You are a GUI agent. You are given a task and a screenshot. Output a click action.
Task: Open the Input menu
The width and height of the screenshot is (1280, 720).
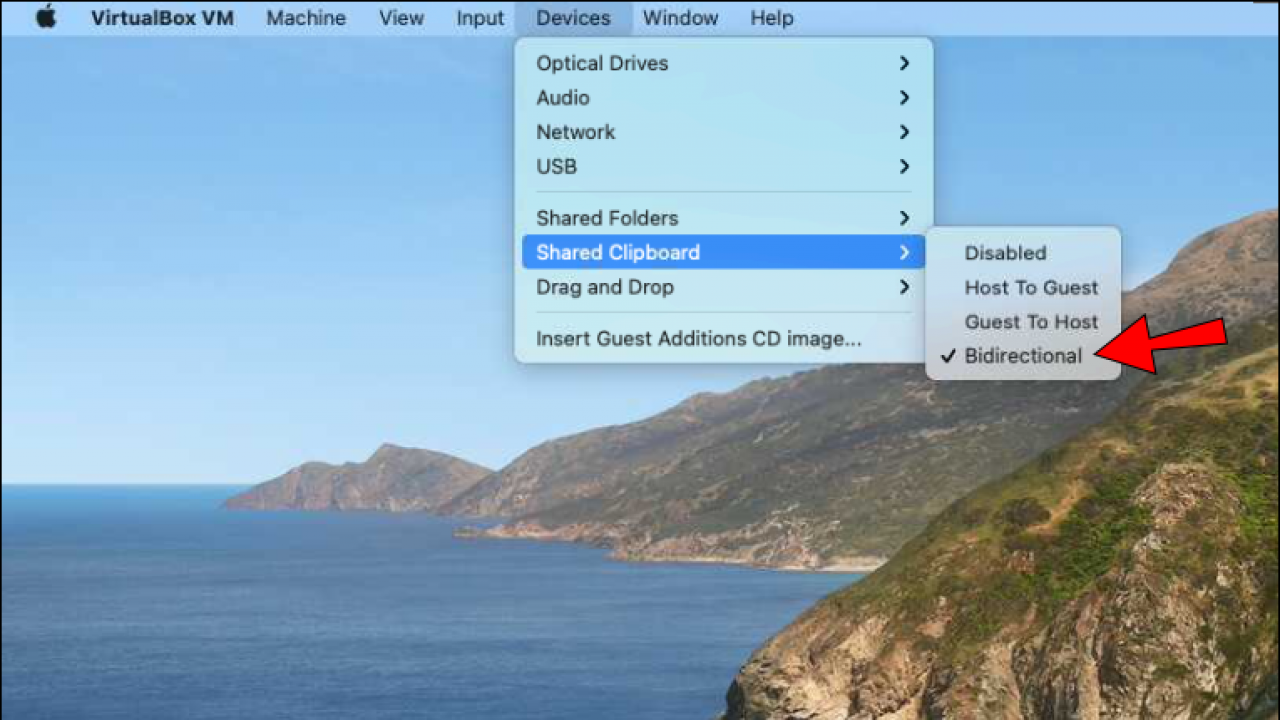pyautogui.click(x=479, y=17)
